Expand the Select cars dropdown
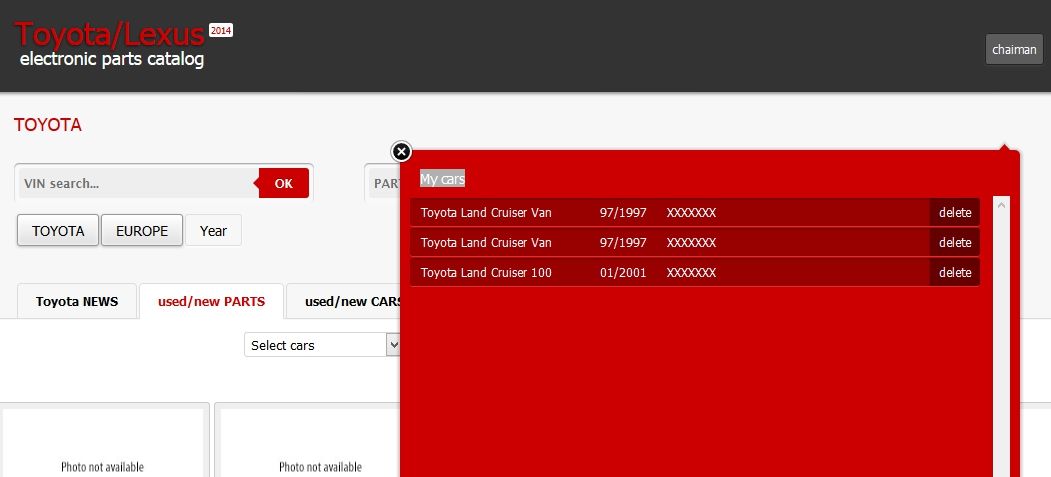This screenshot has width=1051, height=477. (322, 345)
